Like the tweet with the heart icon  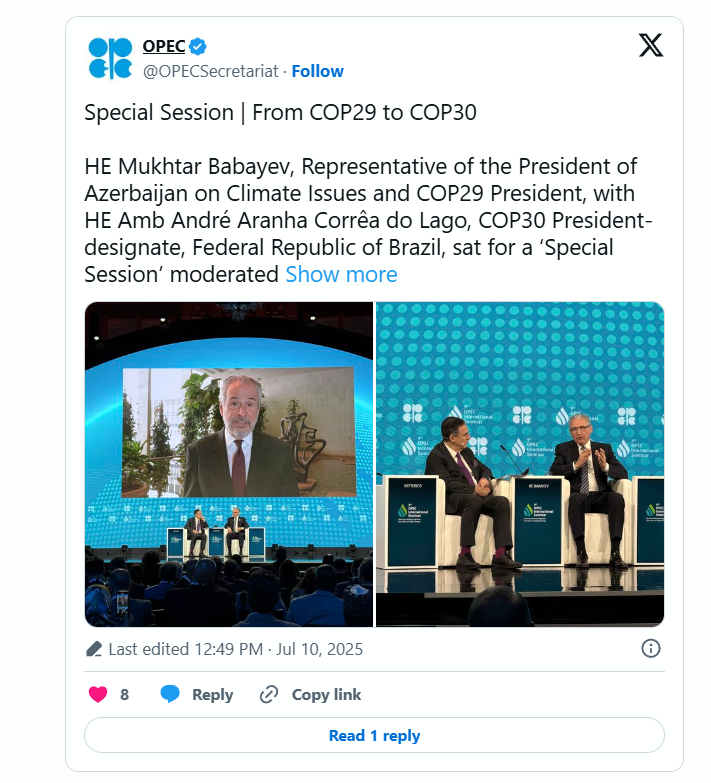pyautogui.click(x=98, y=694)
